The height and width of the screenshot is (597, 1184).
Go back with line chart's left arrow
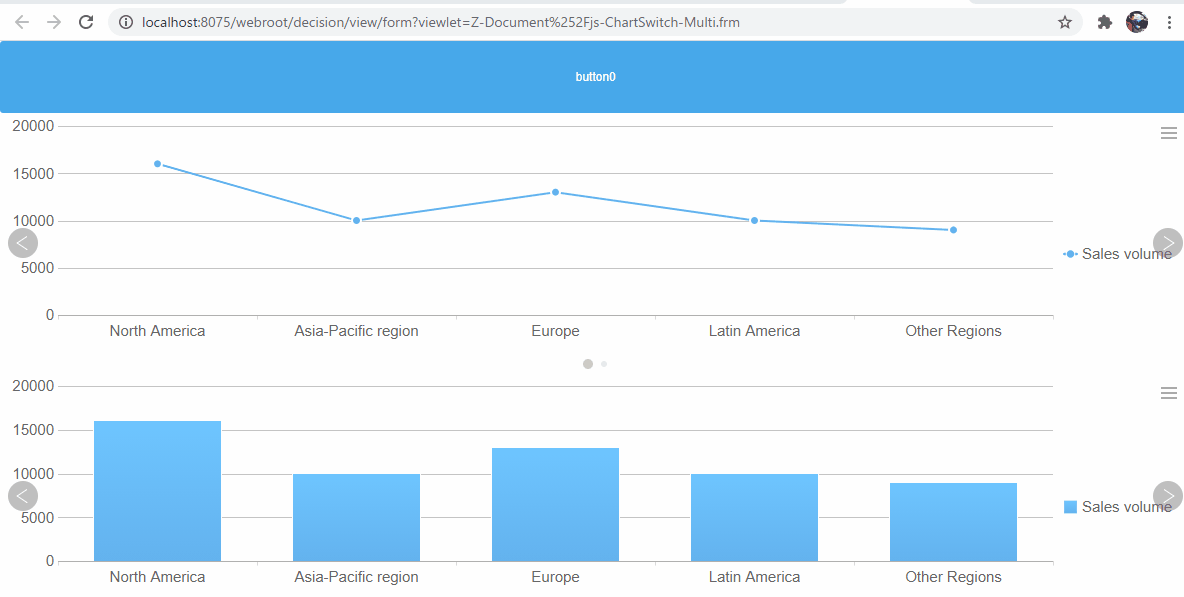[x=22, y=242]
